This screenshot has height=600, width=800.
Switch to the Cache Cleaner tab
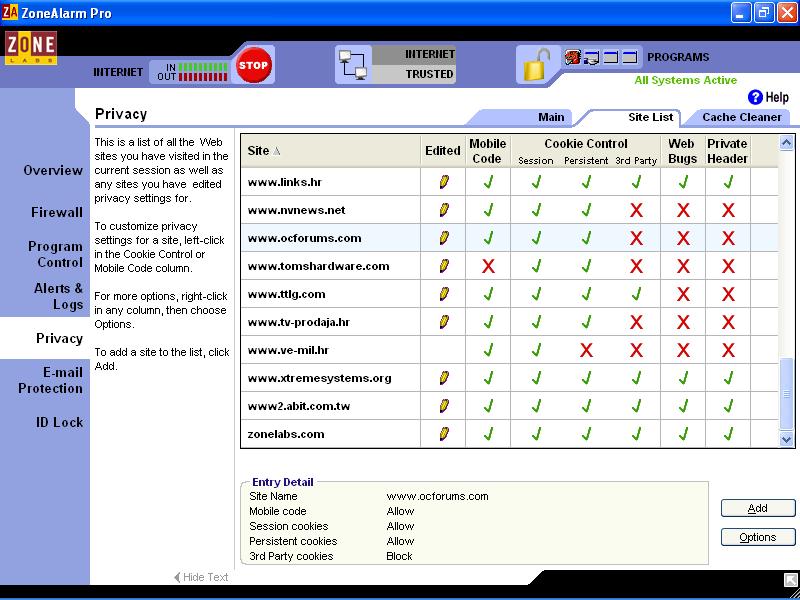coord(741,117)
